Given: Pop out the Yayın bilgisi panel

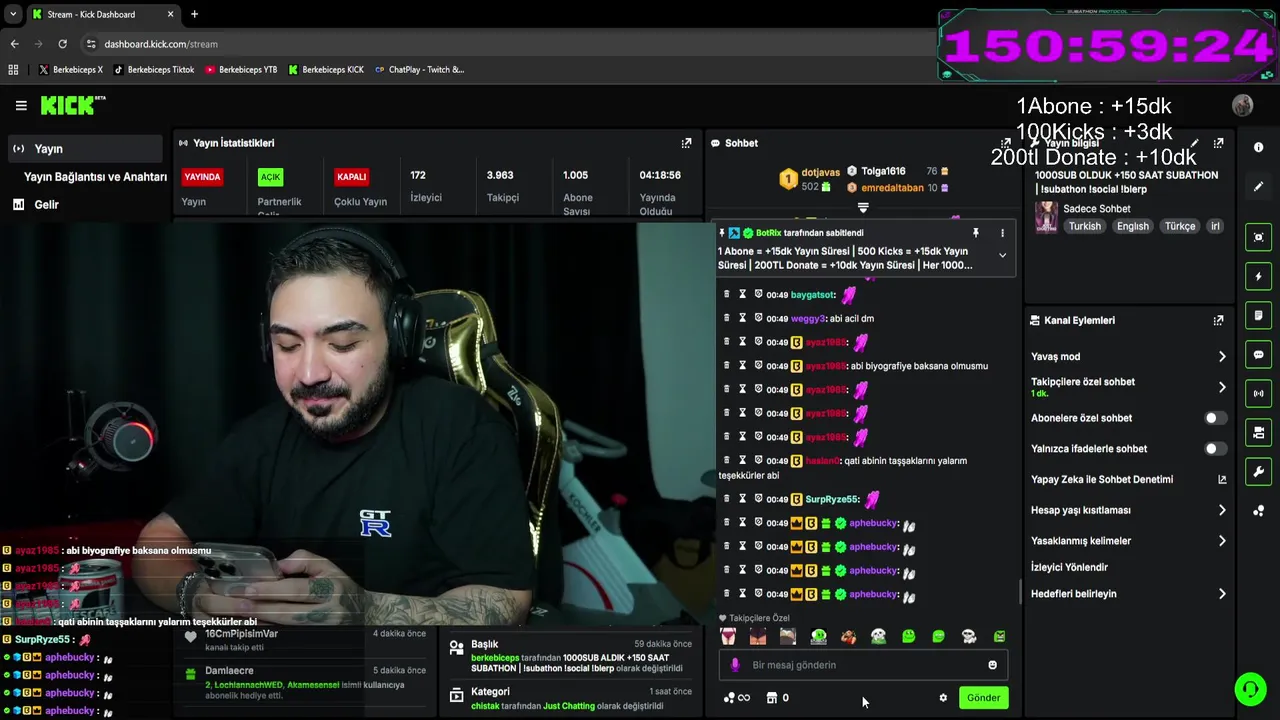Looking at the screenshot, I should 1218,143.
